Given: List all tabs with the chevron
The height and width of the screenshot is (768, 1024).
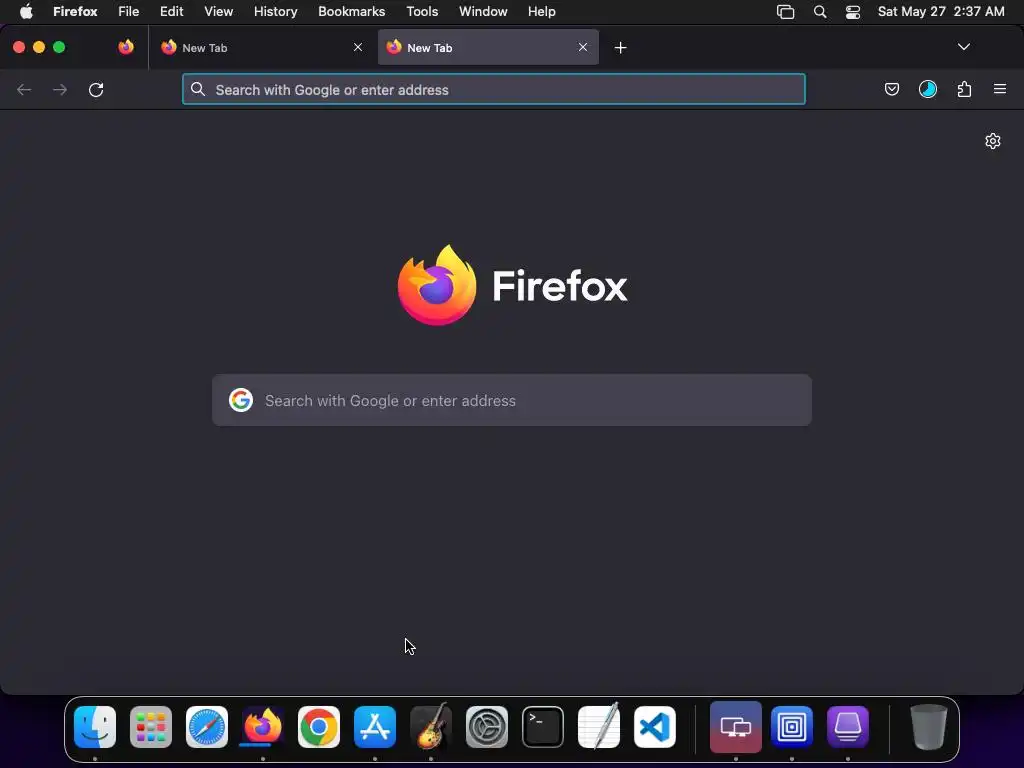Looking at the screenshot, I should [963, 47].
